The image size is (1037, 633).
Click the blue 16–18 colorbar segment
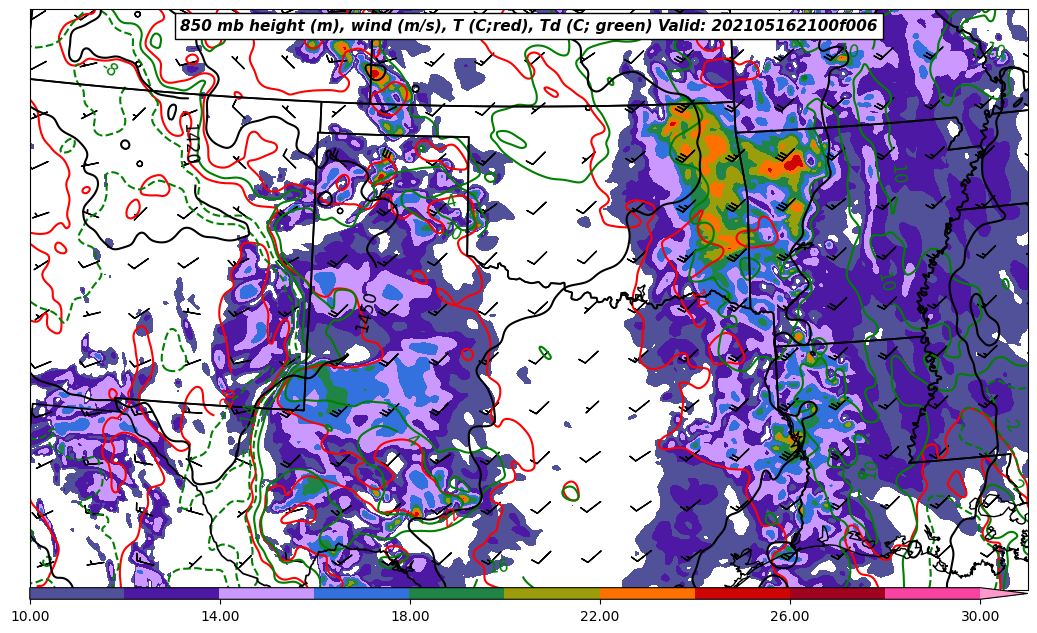coord(362,594)
